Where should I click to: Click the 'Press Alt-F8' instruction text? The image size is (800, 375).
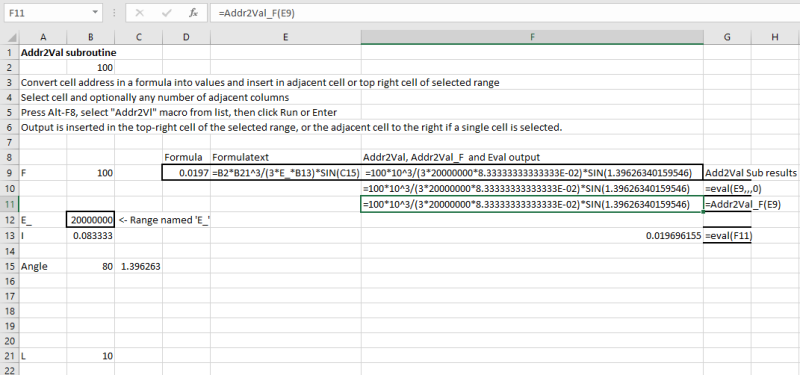coord(179,112)
